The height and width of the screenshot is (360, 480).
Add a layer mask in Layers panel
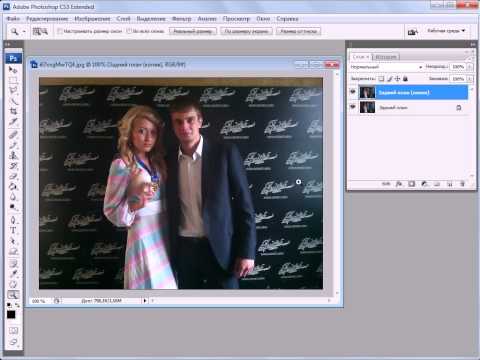[412, 184]
